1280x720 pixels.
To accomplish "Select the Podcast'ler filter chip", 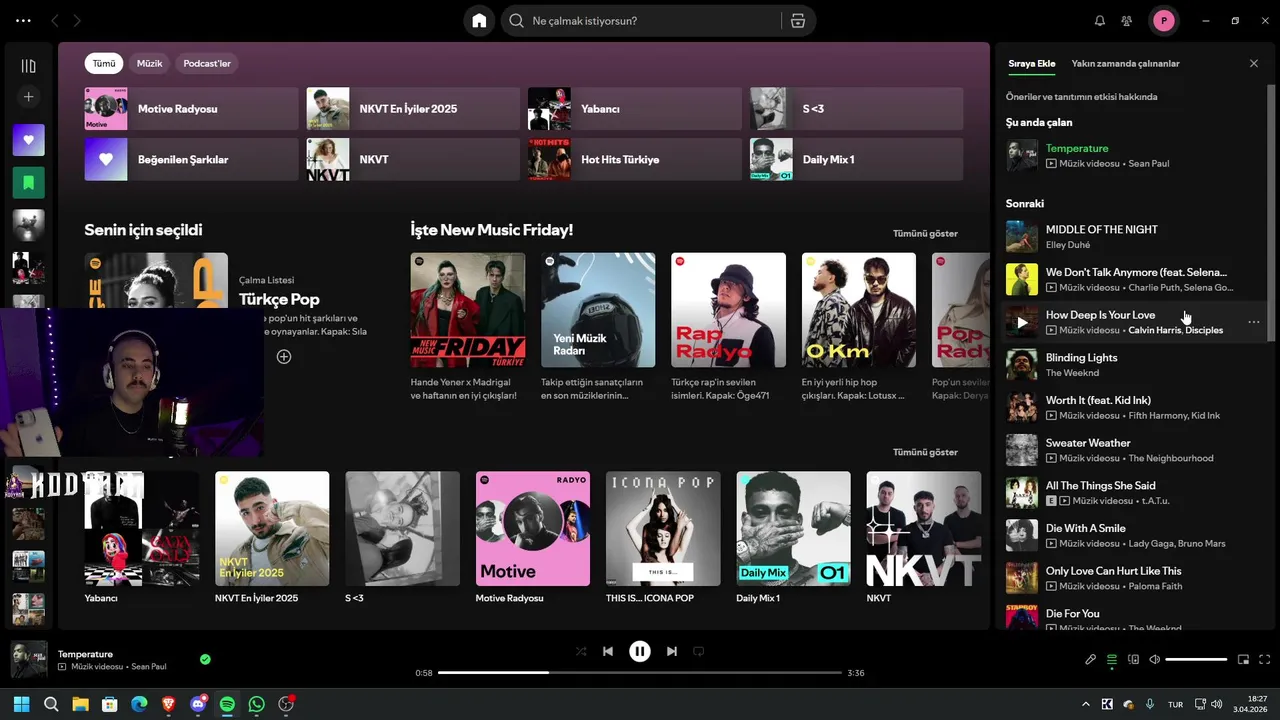I will pos(207,64).
